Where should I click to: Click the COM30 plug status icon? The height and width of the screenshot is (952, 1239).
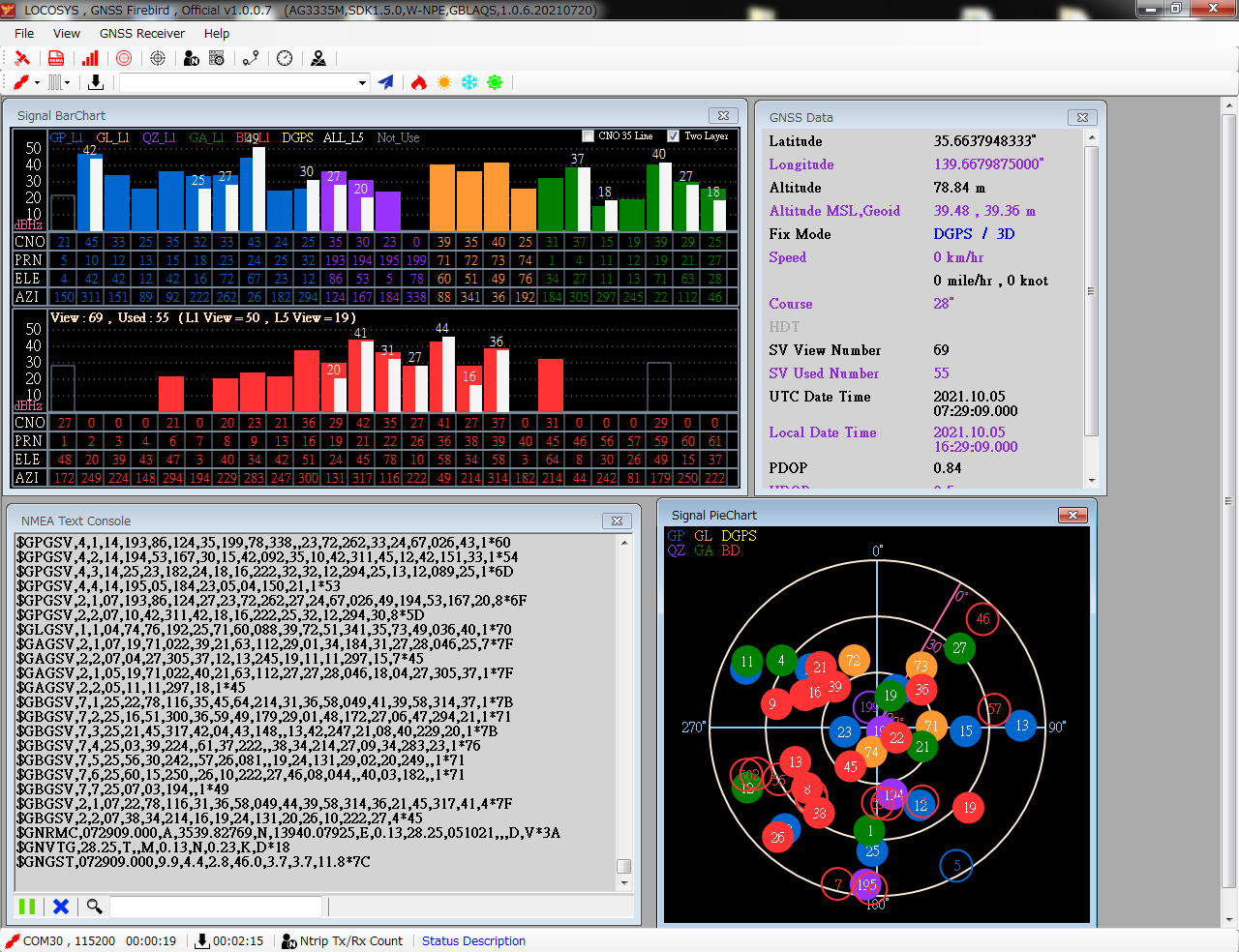13,940
